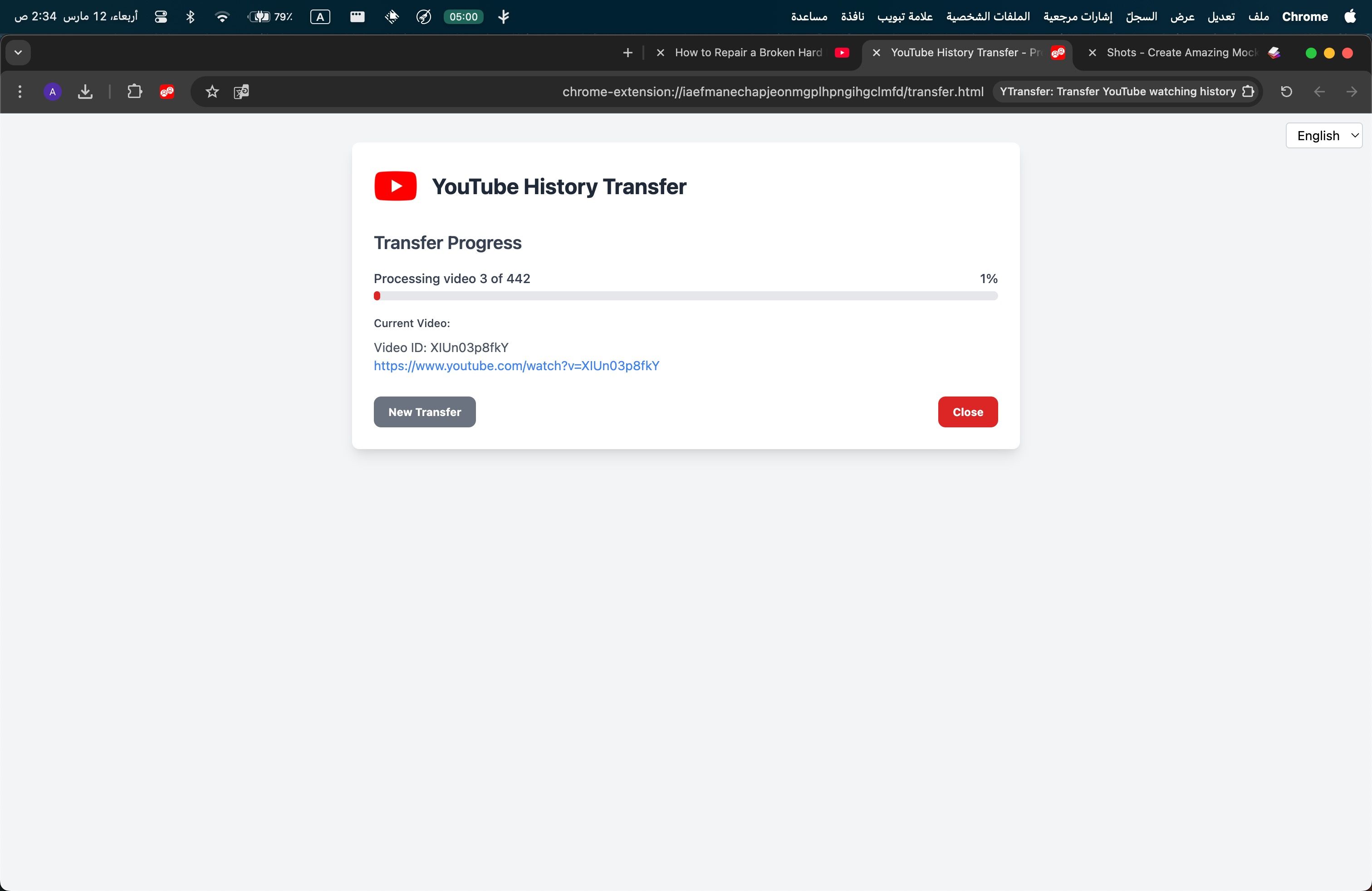This screenshot has height=891, width=1372.
Task: Click the YTransfer extension icon in toolbar
Action: [167, 92]
